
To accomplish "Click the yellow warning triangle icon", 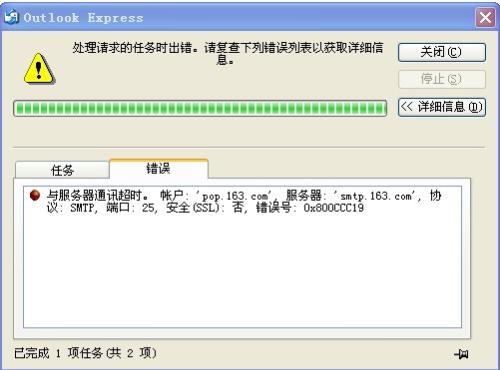I will tap(39, 69).
